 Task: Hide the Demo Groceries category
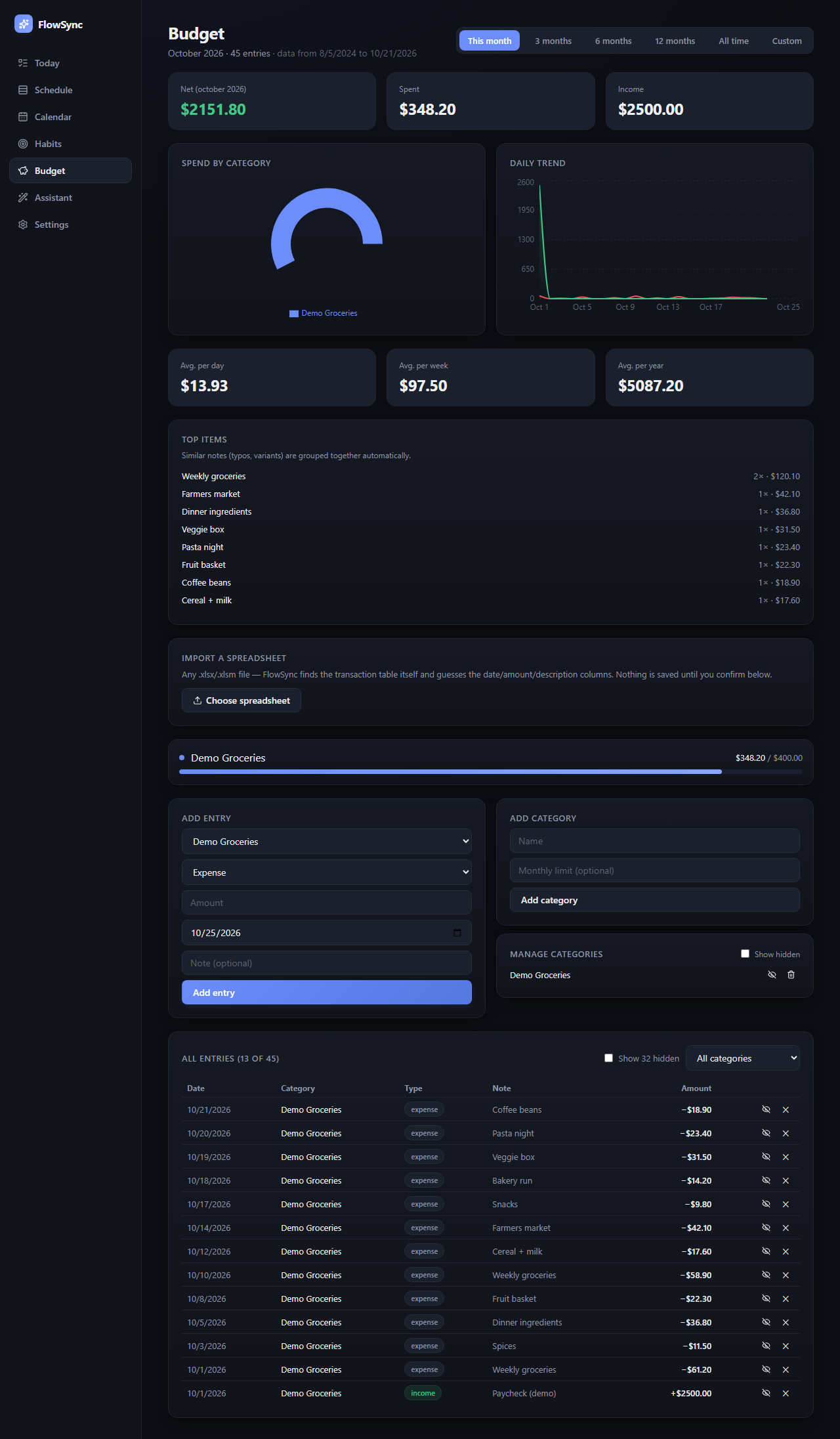[772, 975]
